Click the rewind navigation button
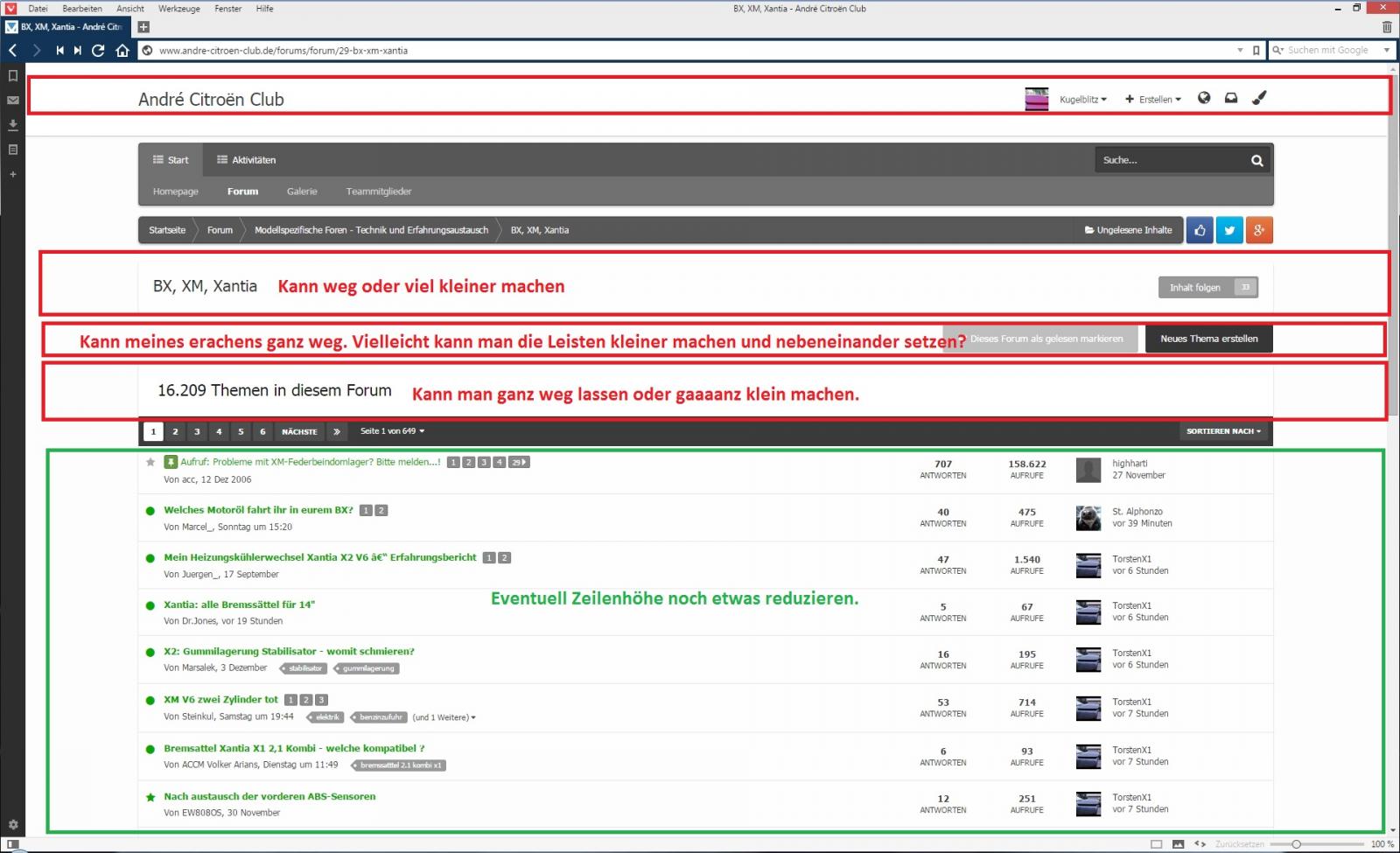The height and width of the screenshot is (853, 1400). [x=59, y=50]
